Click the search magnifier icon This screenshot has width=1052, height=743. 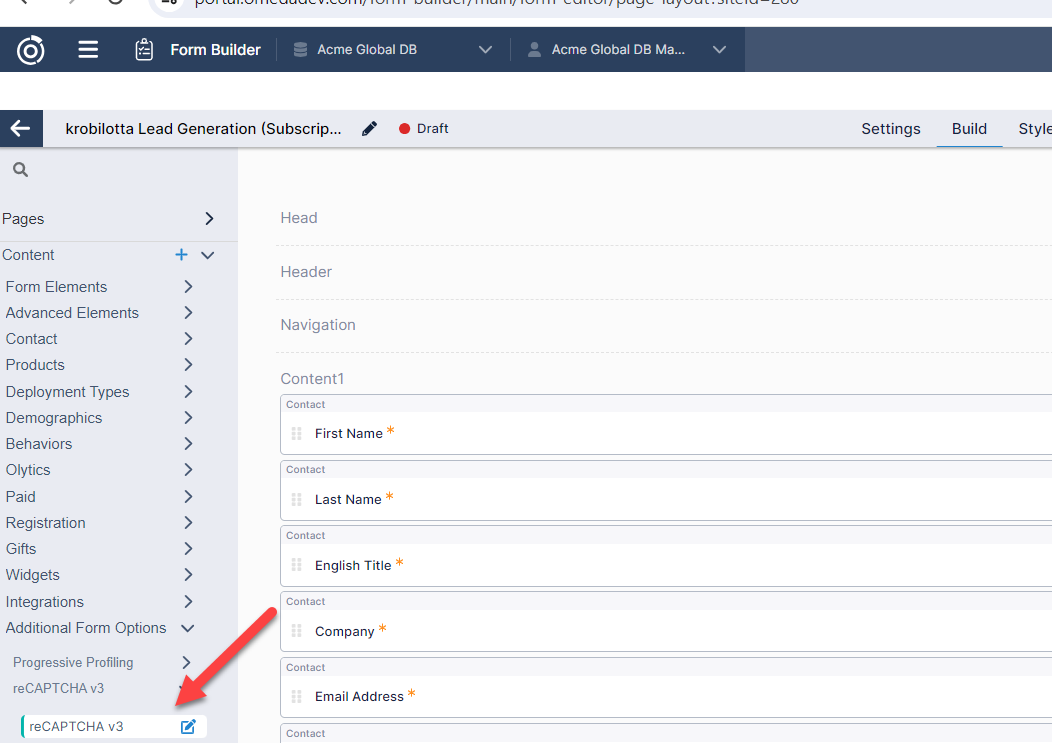tap(20, 170)
